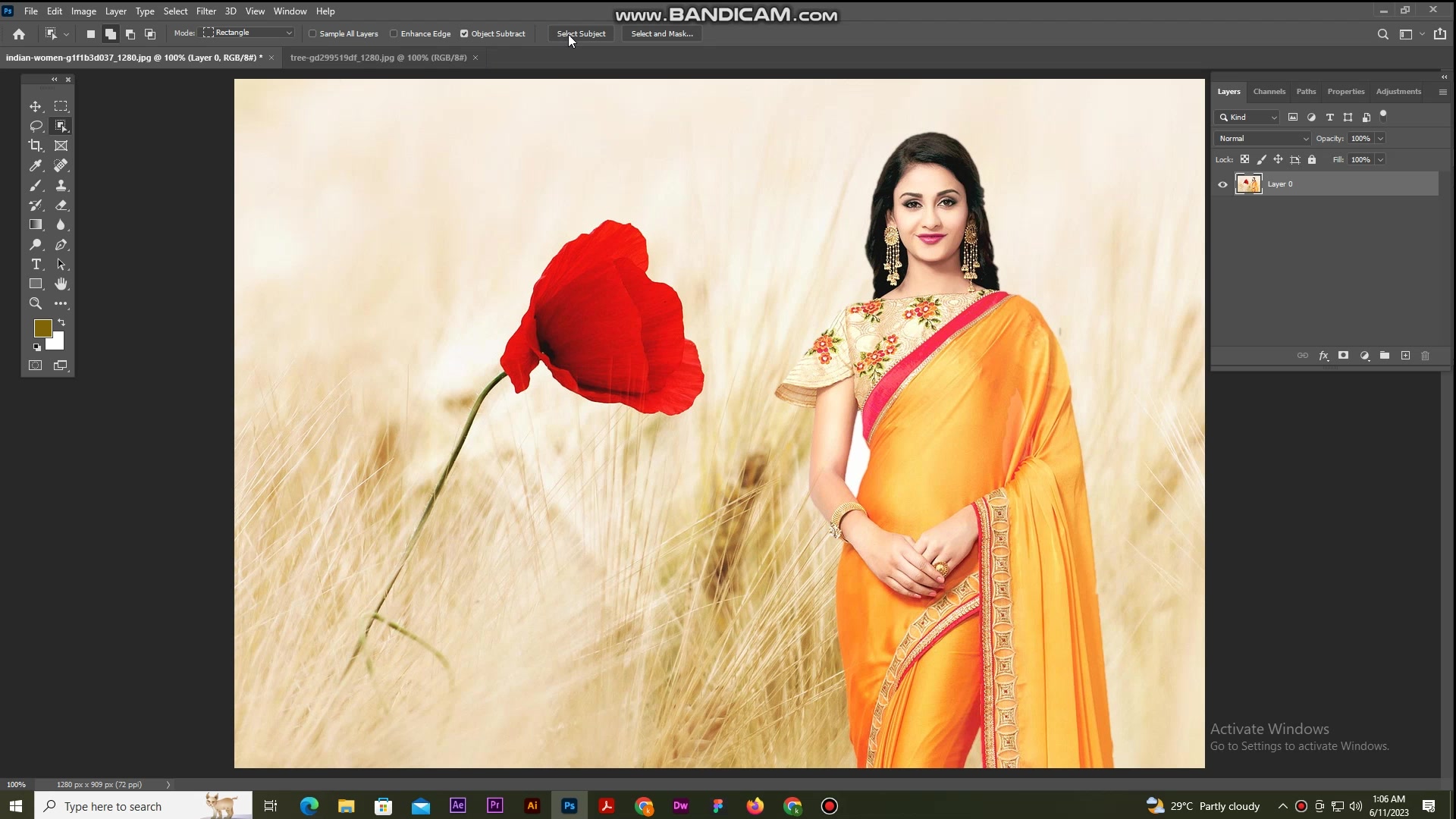The width and height of the screenshot is (1456, 819).
Task: Open the Mode Rectangle dropdown
Action: [247, 33]
